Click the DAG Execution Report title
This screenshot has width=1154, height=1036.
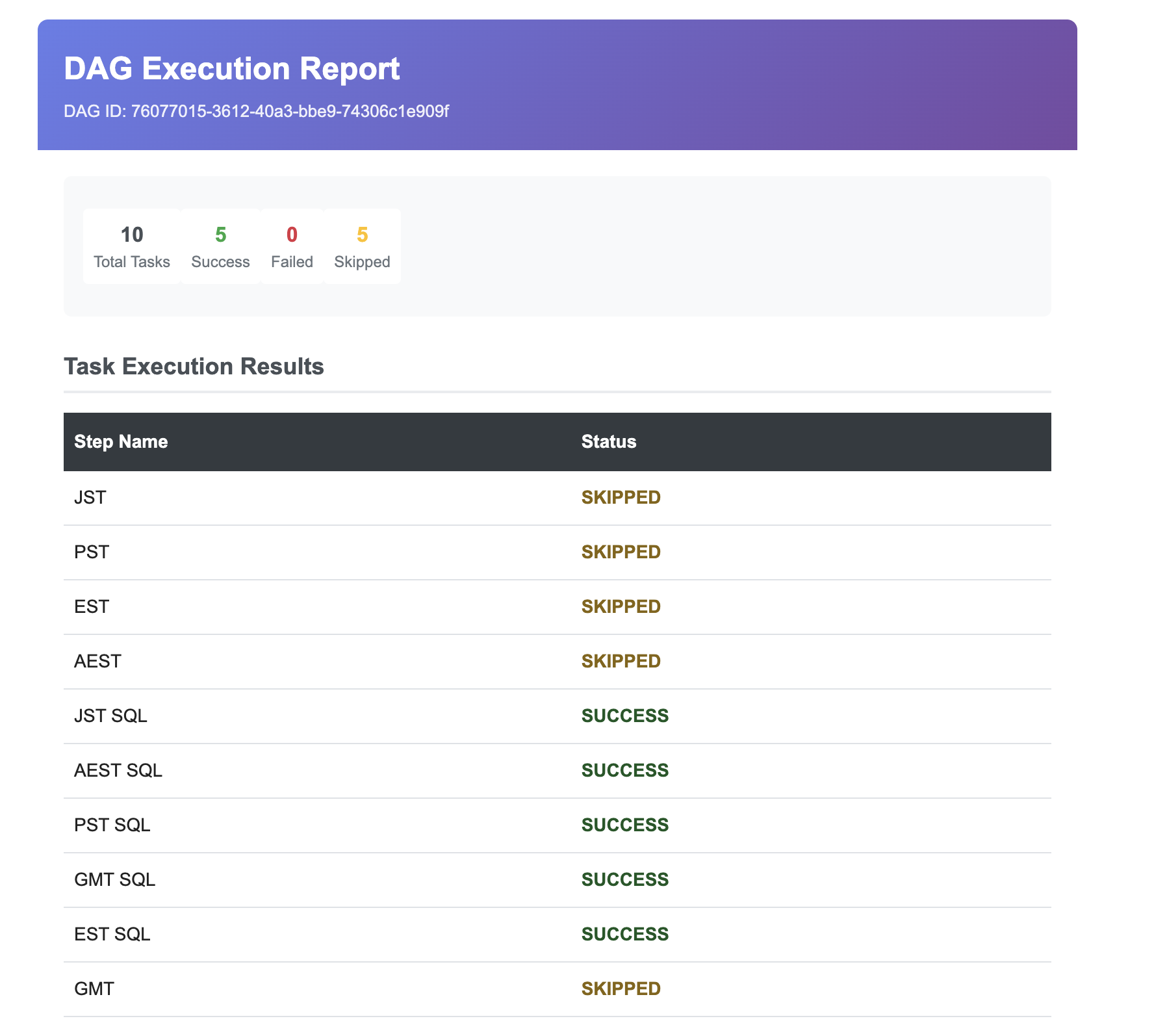pos(231,69)
